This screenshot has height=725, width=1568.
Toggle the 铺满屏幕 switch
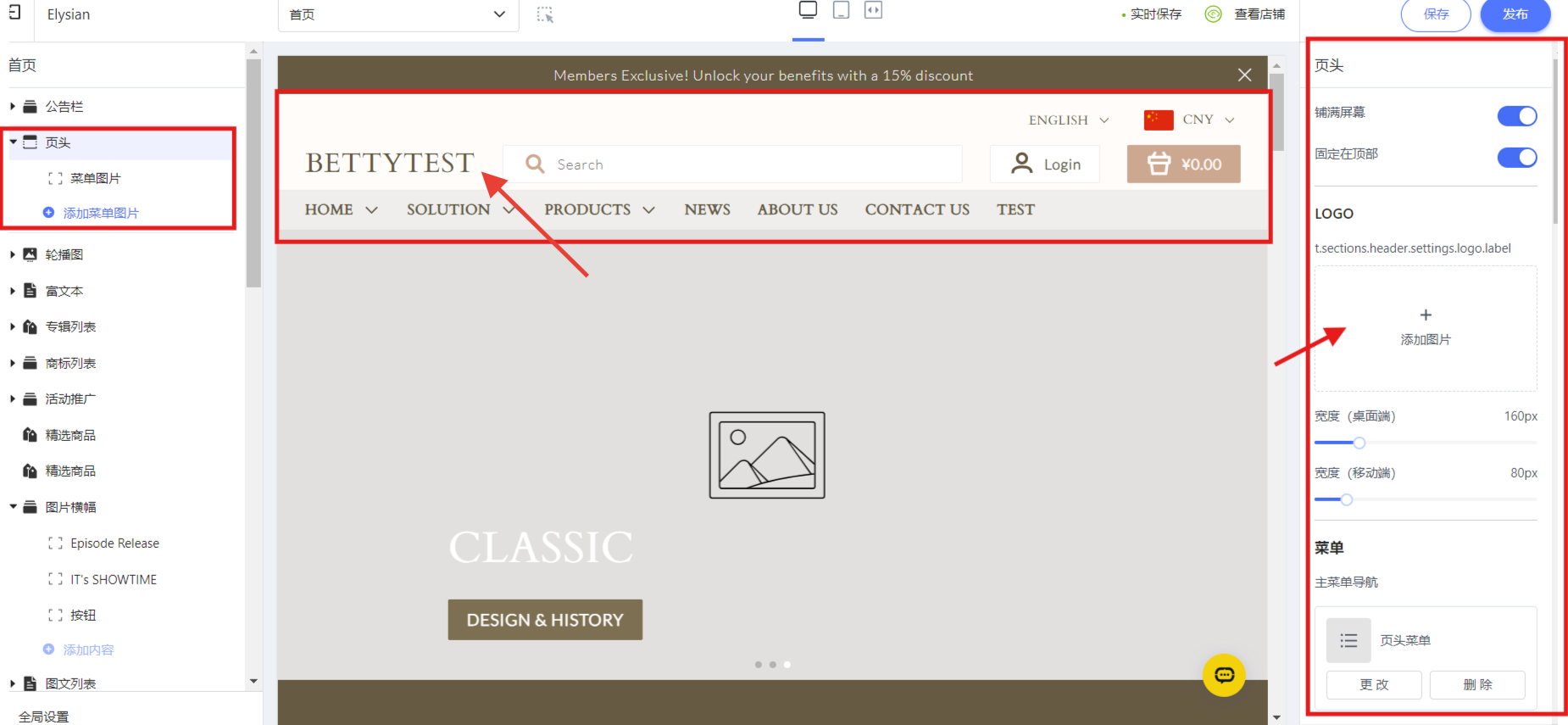[x=1516, y=116]
